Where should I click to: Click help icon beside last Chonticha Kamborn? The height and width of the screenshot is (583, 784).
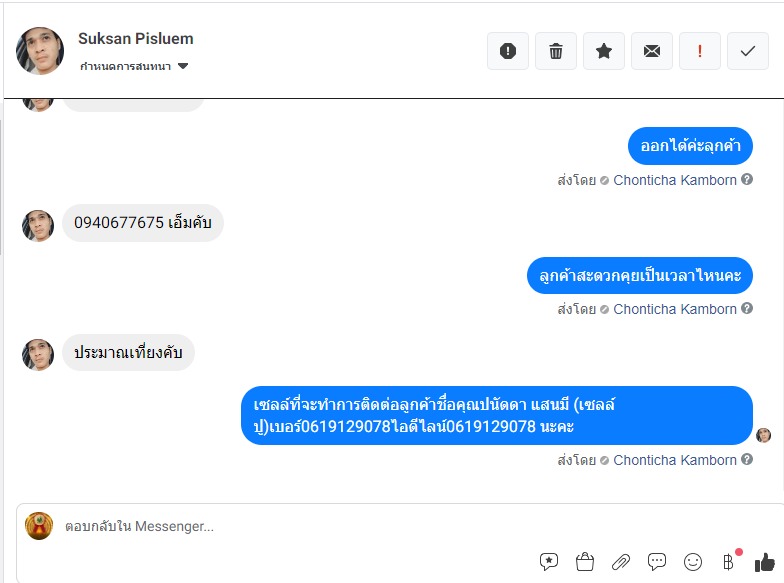point(746,459)
